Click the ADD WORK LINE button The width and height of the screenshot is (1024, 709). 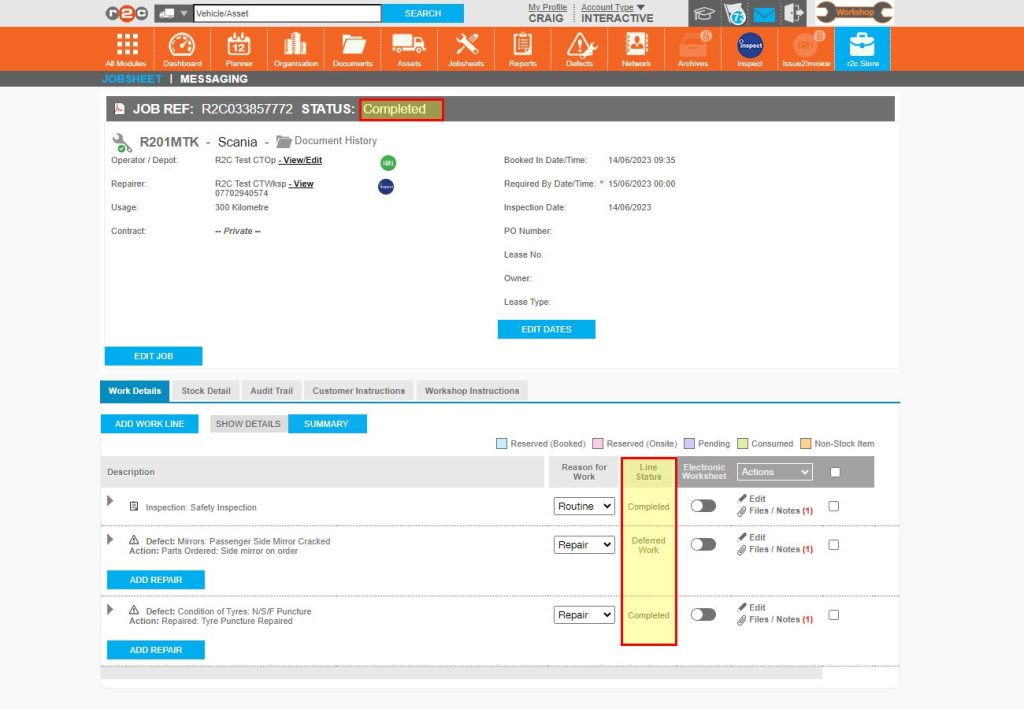(148, 423)
